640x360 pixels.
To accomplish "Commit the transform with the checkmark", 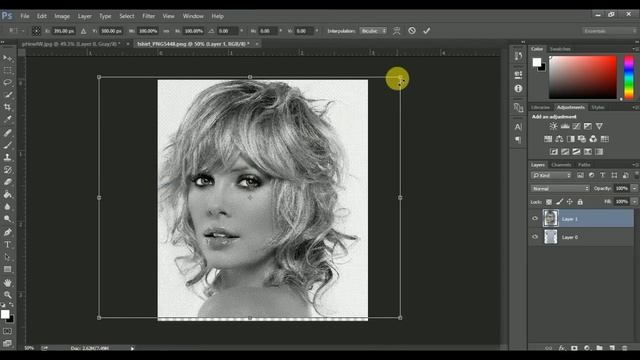I will (x=427, y=31).
